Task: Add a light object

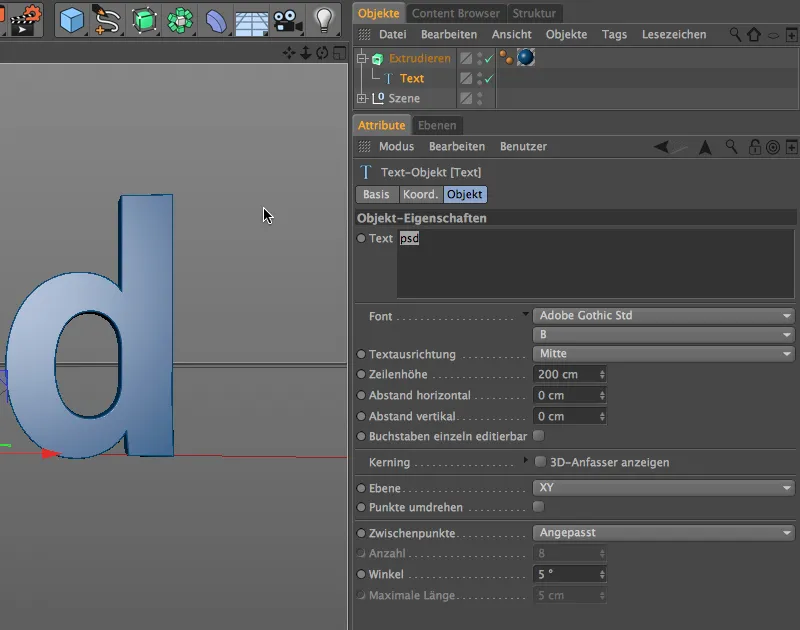Action: coord(323,20)
